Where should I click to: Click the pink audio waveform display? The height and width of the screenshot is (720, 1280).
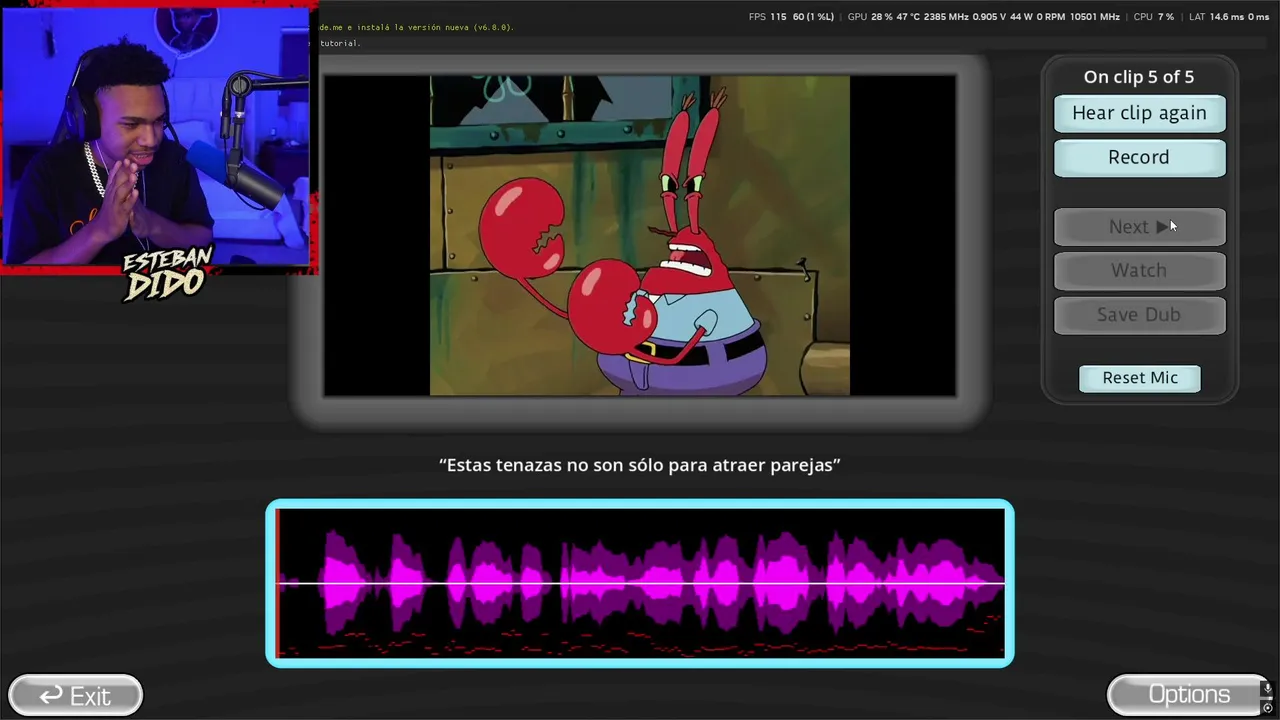640,583
